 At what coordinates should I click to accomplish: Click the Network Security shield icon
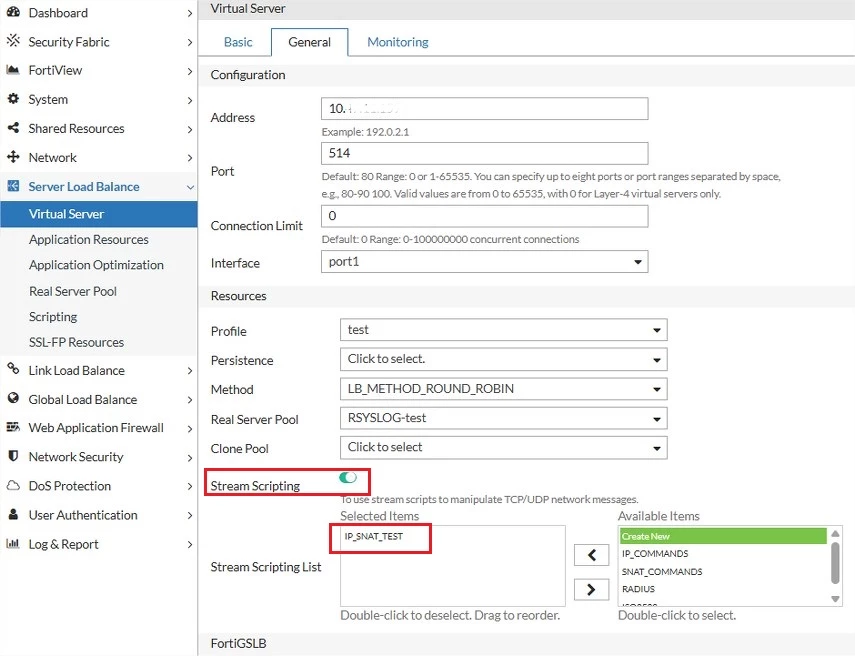pos(13,456)
